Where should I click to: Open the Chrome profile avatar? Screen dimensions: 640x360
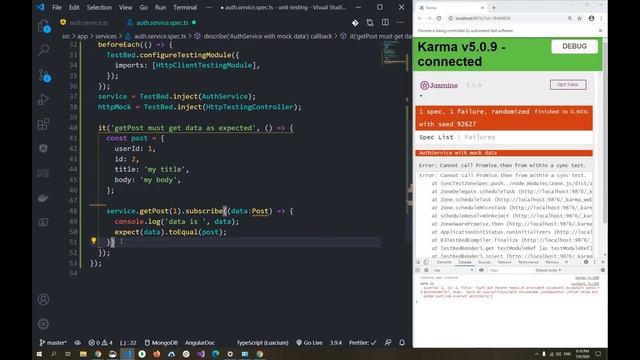(x=591, y=18)
